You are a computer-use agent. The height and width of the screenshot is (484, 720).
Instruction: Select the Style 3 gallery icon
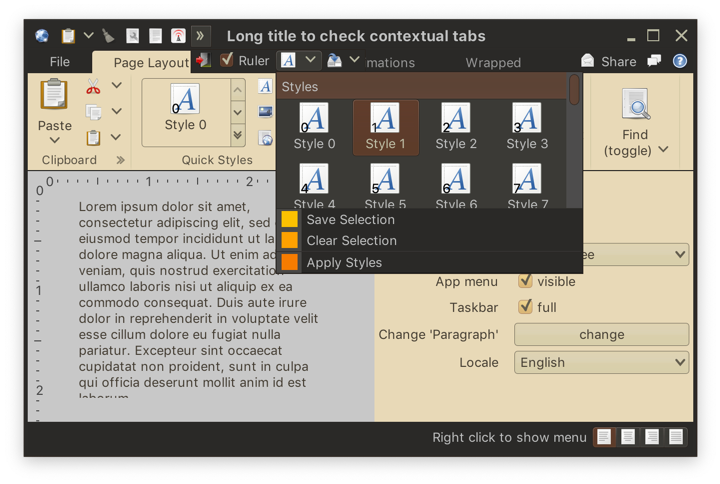pos(527,118)
